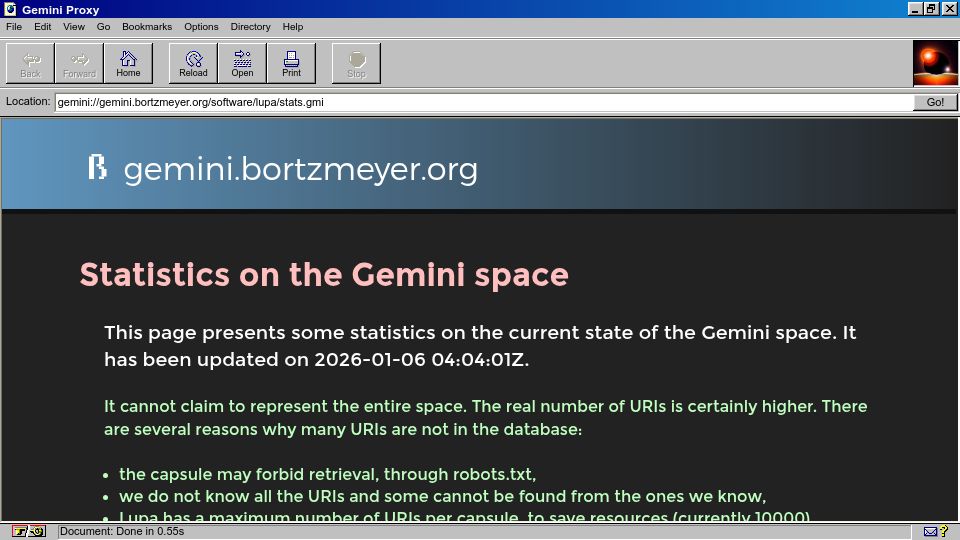Open the Directory menu
Image resolution: width=960 pixels, height=540 pixels.
coord(250,27)
